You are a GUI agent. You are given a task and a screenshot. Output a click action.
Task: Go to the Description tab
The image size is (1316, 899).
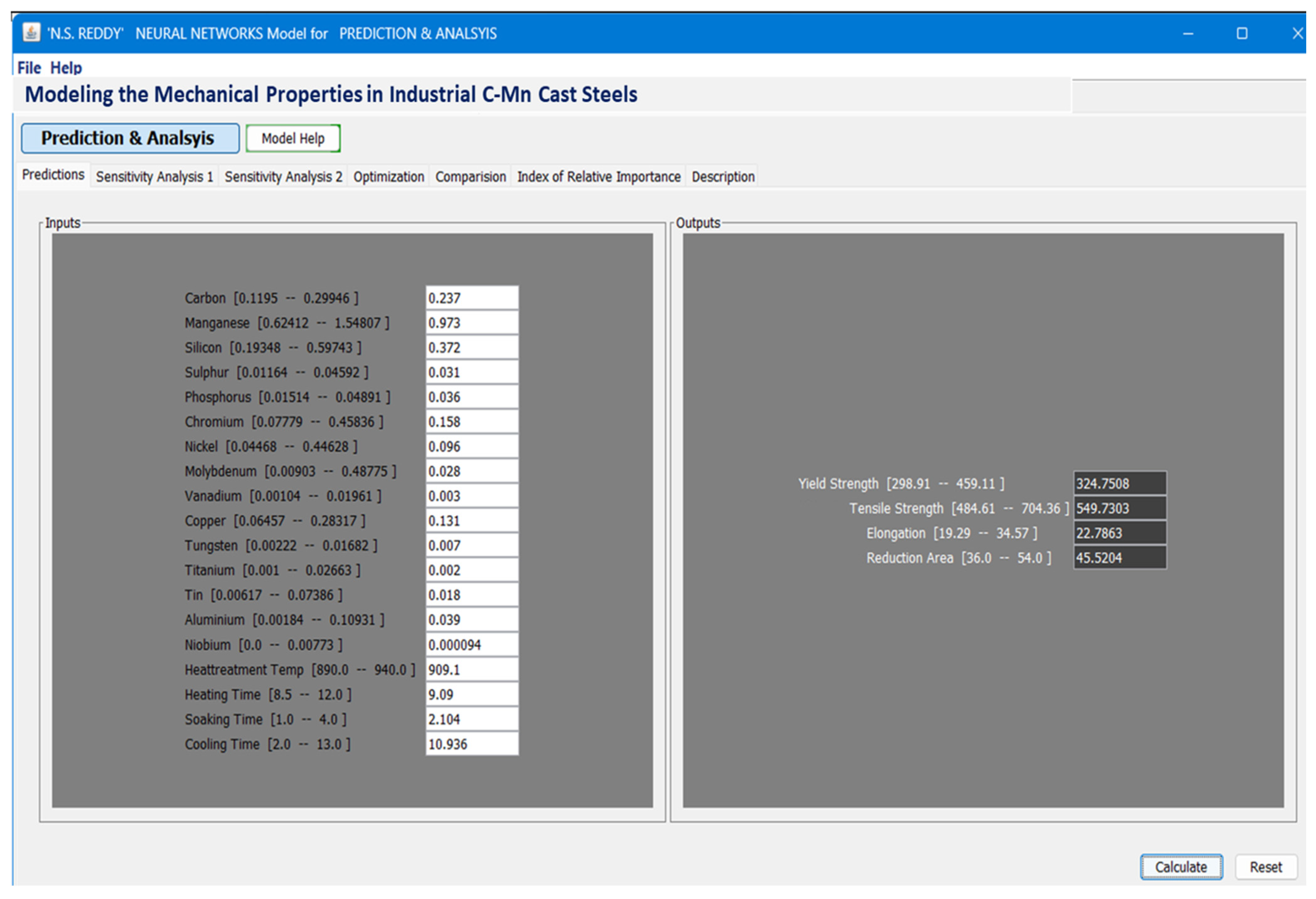click(x=723, y=177)
